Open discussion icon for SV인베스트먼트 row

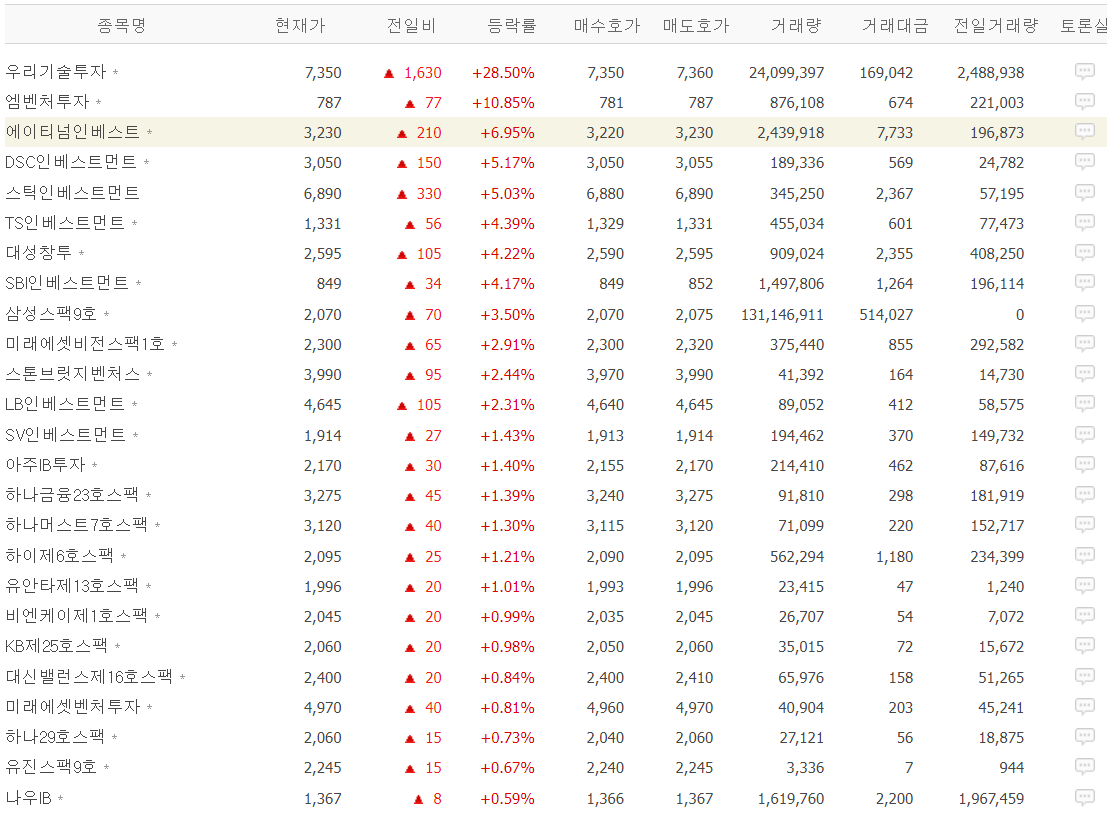point(1084,433)
